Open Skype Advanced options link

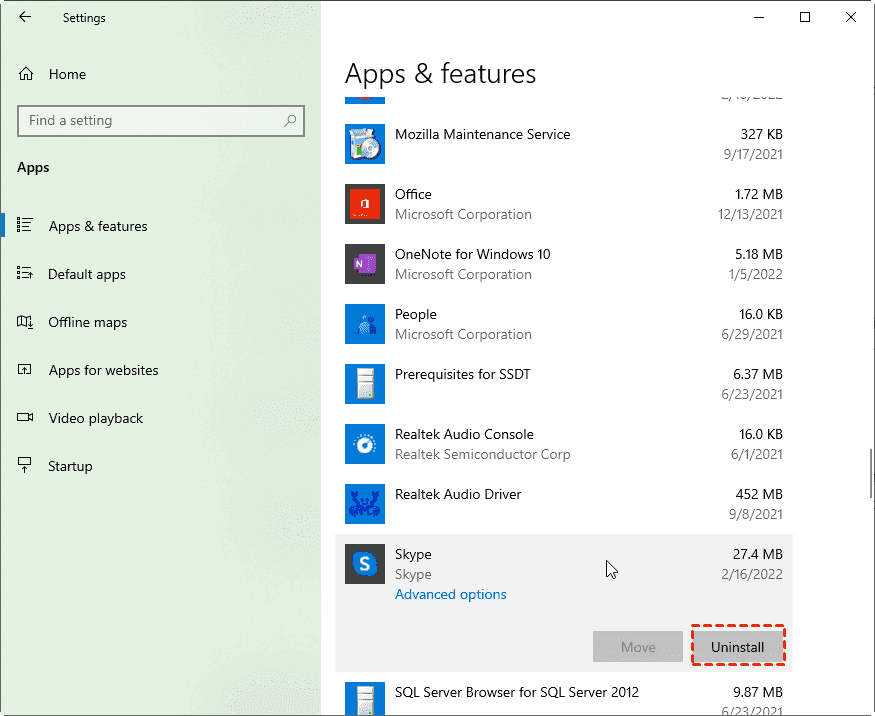coord(450,594)
